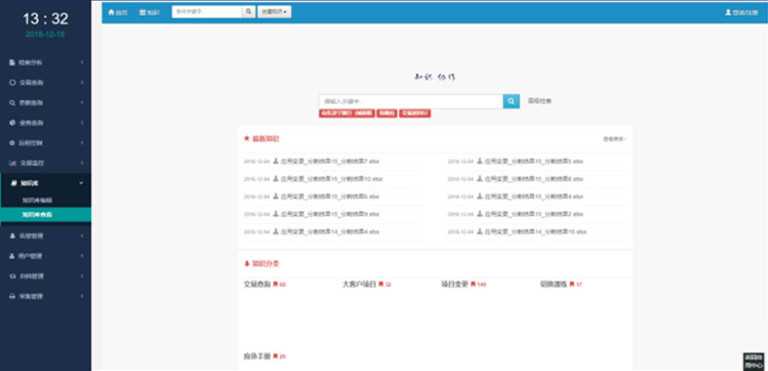Click the home icon in top bar
768x371 pixels.
(111, 12)
